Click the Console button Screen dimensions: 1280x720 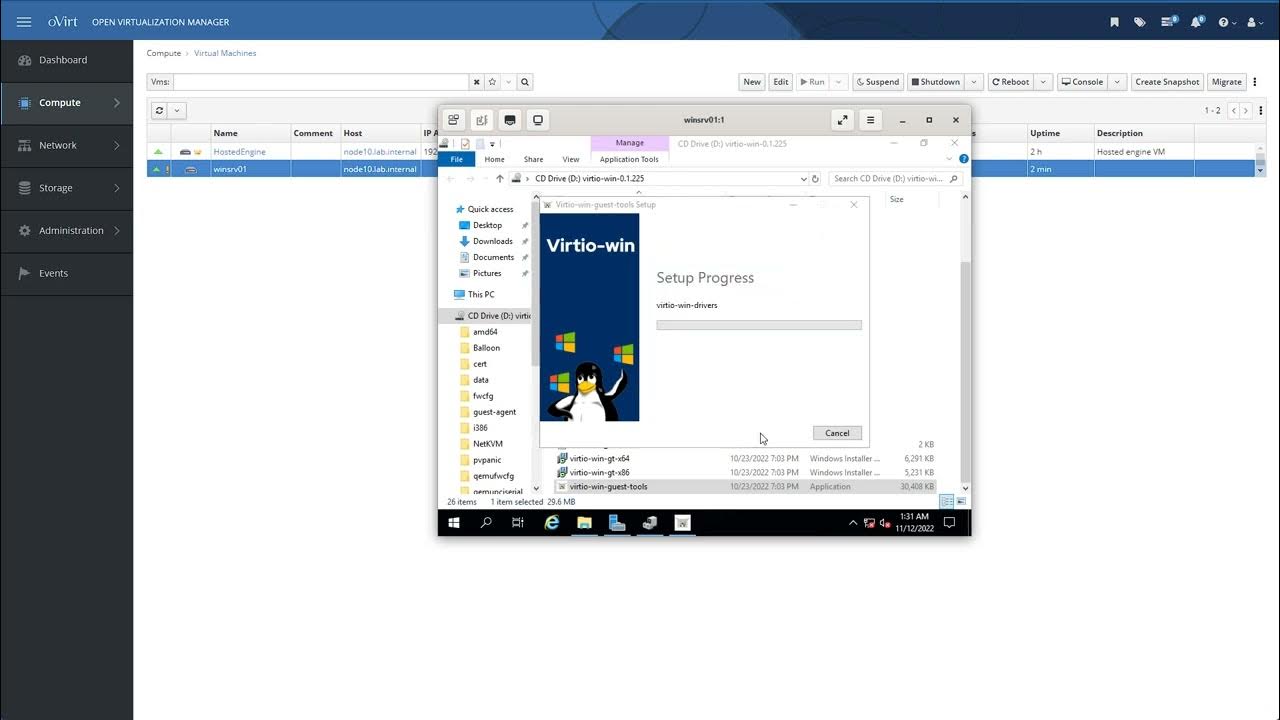coord(1082,82)
